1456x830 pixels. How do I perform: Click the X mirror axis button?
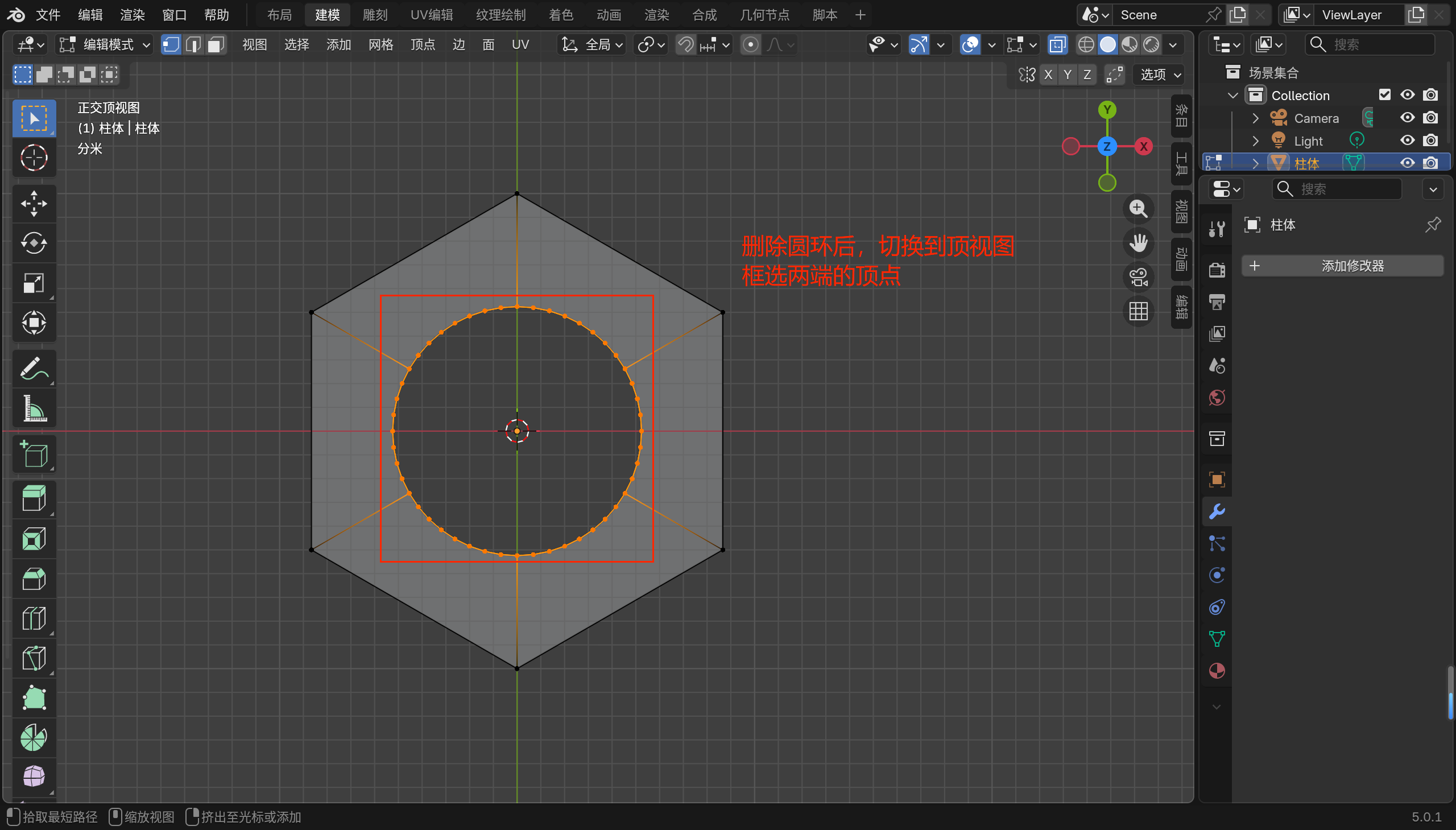pyautogui.click(x=1048, y=75)
